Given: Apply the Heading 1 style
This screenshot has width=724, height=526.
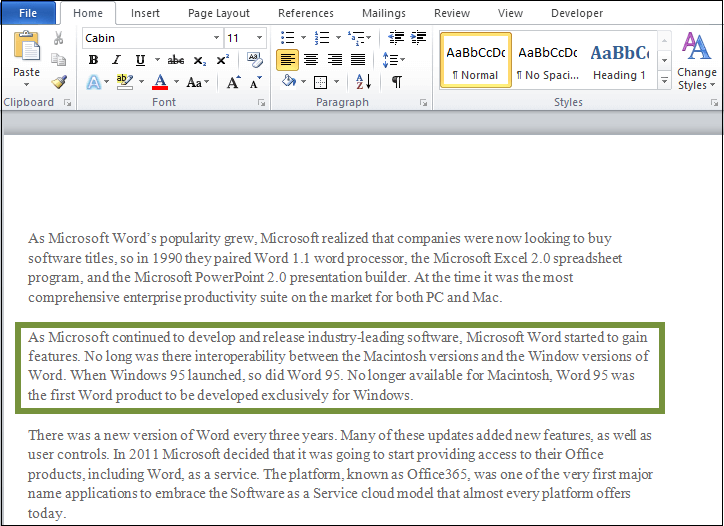Looking at the screenshot, I should [620, 60].
